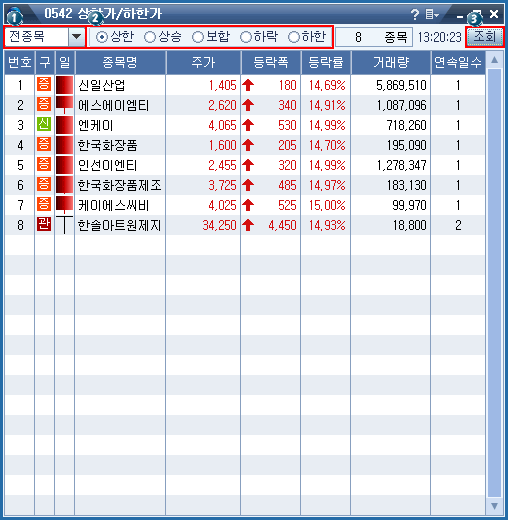Click the 증 badge for 한국화장품제조
Screen dimensions: 508x520
44,184
